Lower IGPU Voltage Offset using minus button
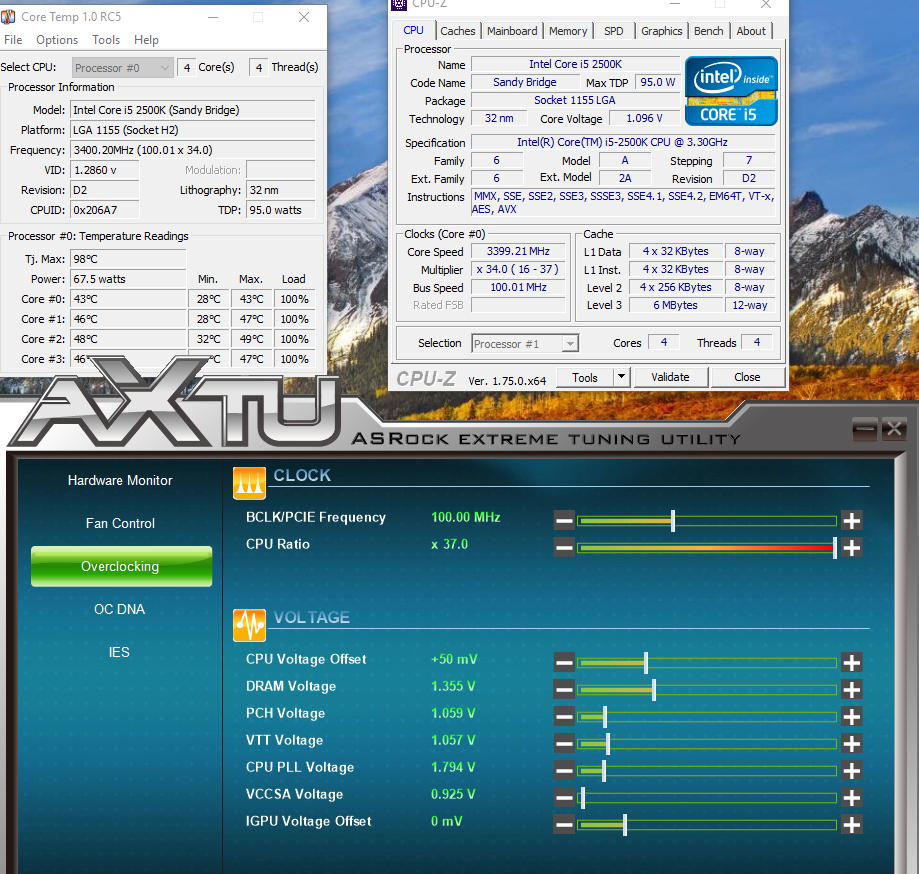This screenshot has width=919, height=874. (x=564, y=825)
